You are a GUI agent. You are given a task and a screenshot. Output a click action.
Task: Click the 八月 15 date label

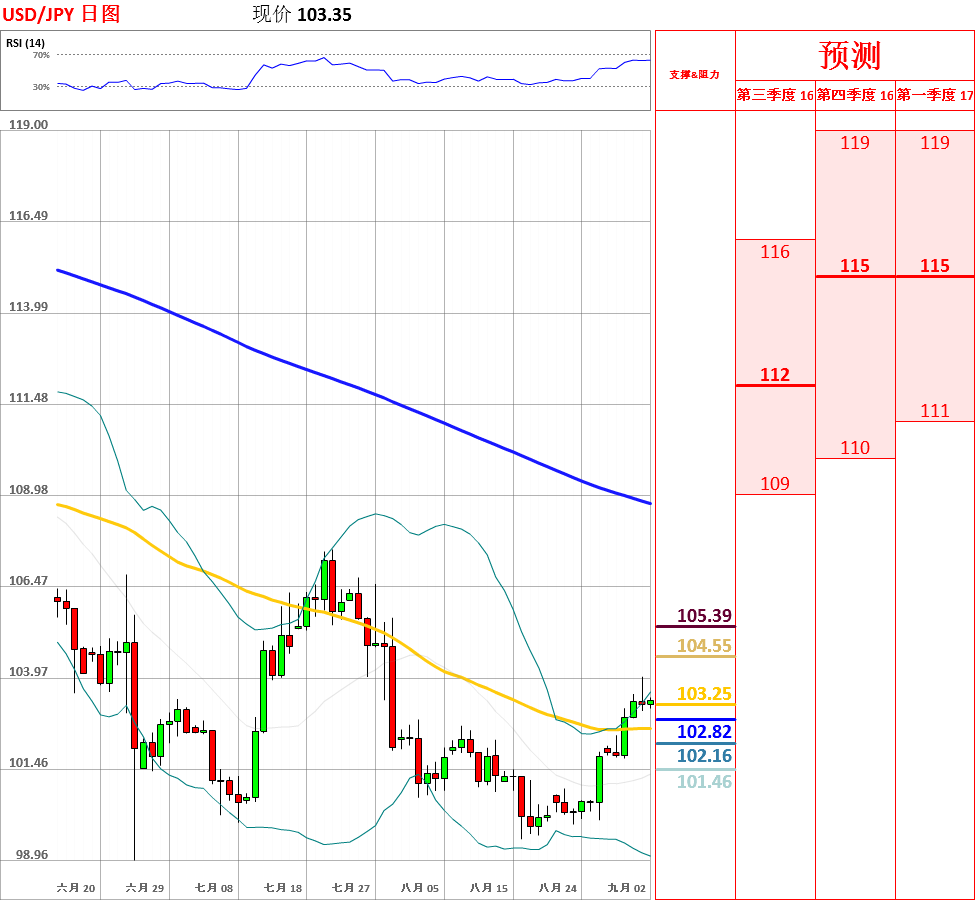(x=489, y=888)
